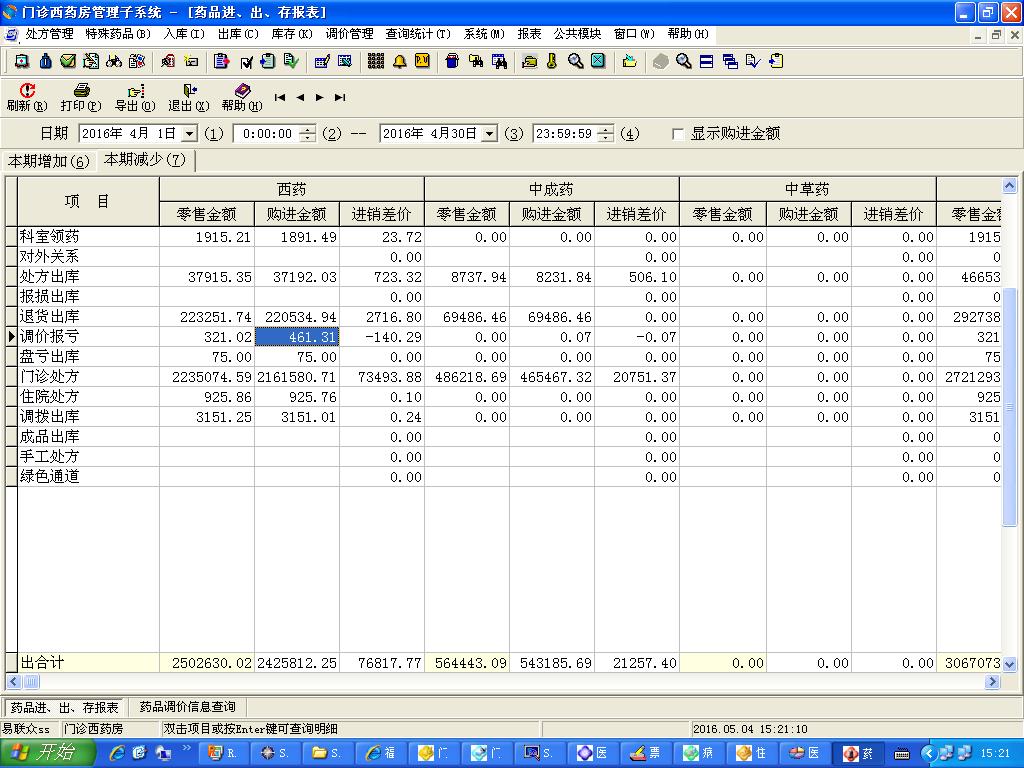Jump to last record arrow
Viewport: 1024px width, 768px height.
[x=340, y=97]
